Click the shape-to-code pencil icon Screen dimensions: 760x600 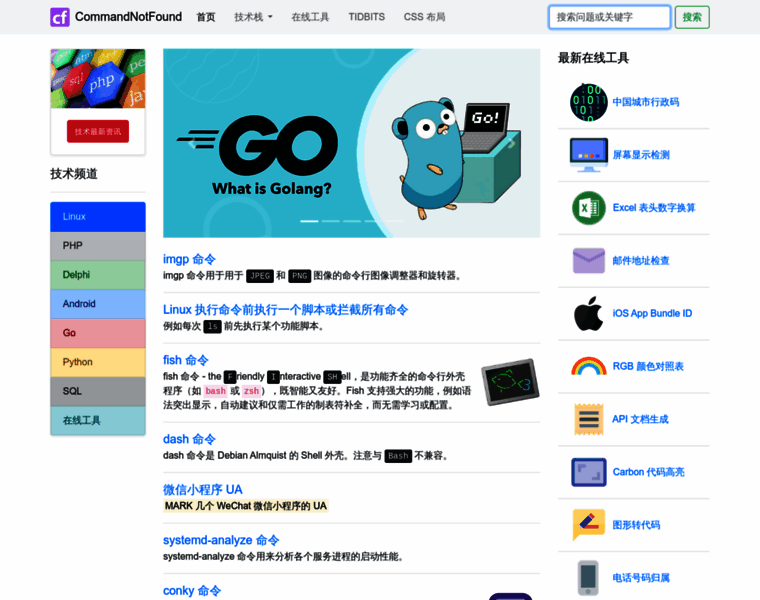(x=588, y=524)
